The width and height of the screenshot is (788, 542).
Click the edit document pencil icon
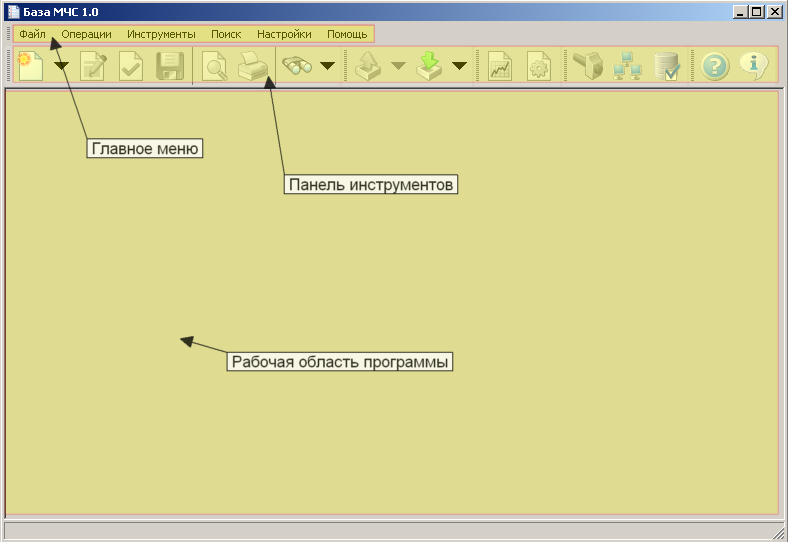[93, 66]
